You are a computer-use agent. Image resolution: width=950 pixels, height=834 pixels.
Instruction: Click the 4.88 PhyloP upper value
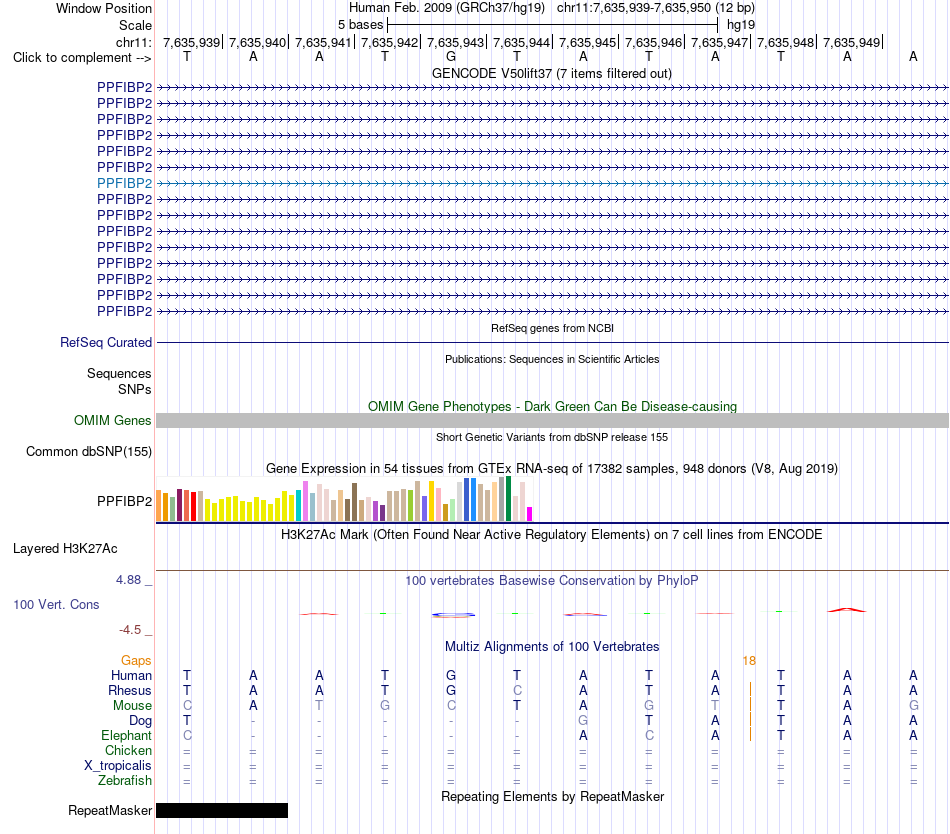[x=128, y=580]
